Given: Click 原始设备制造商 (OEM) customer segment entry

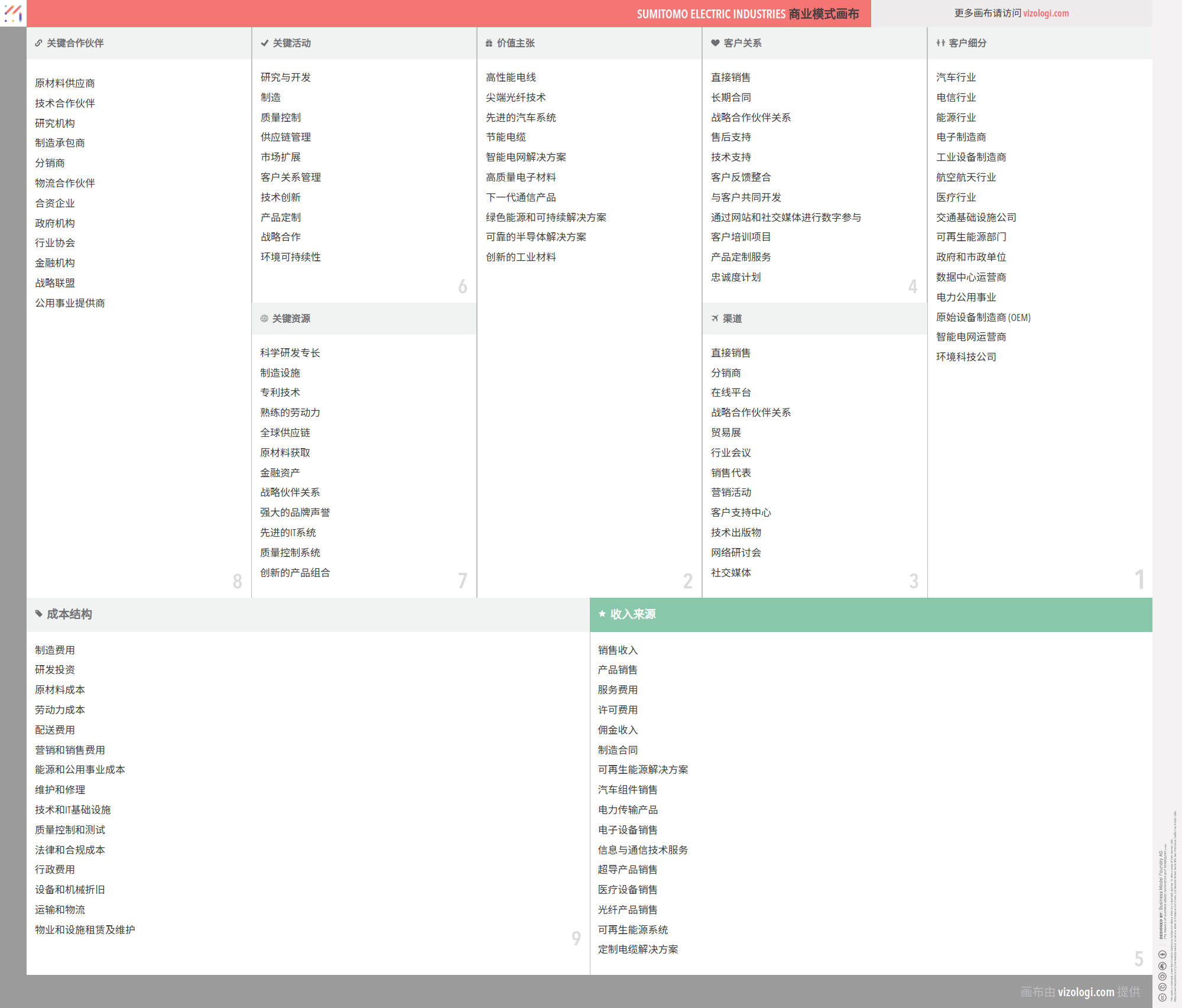Looking at the screenshot, I should [983, 317].
